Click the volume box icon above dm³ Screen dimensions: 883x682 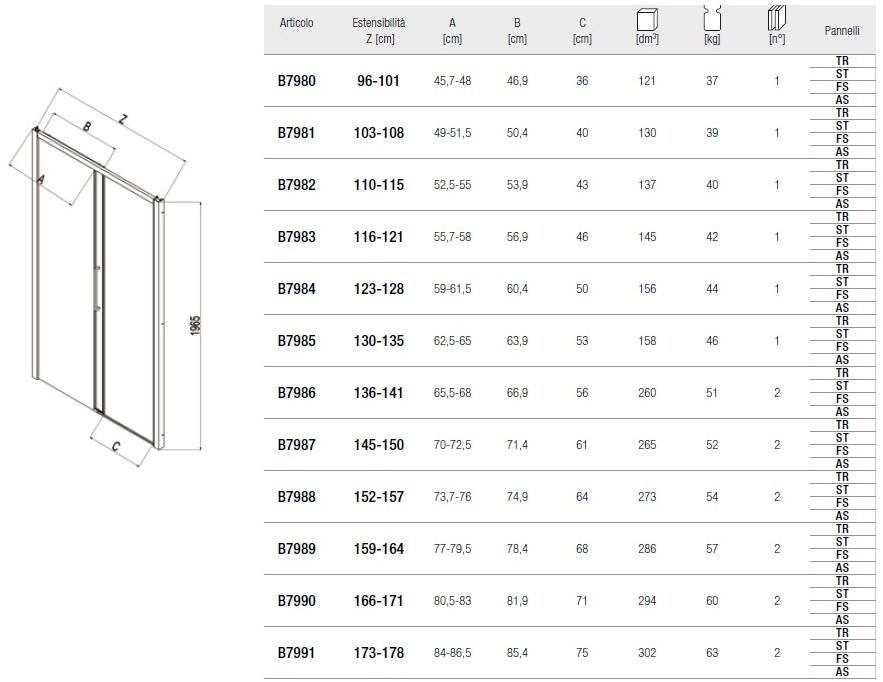coord(646,19)
